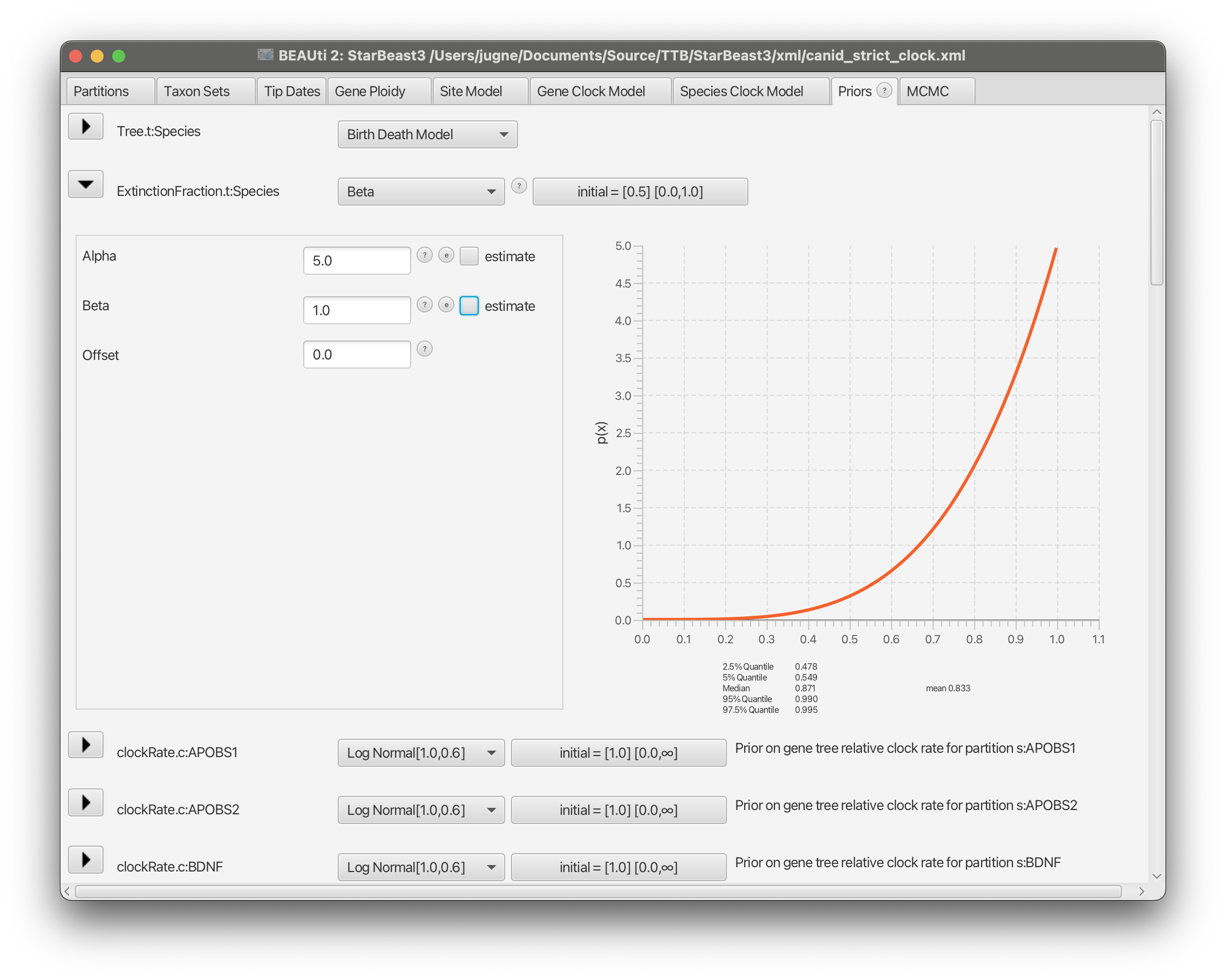Click the 'e' edit icon beside Beta
This screenshot has height=980, width=1226.
446,305
